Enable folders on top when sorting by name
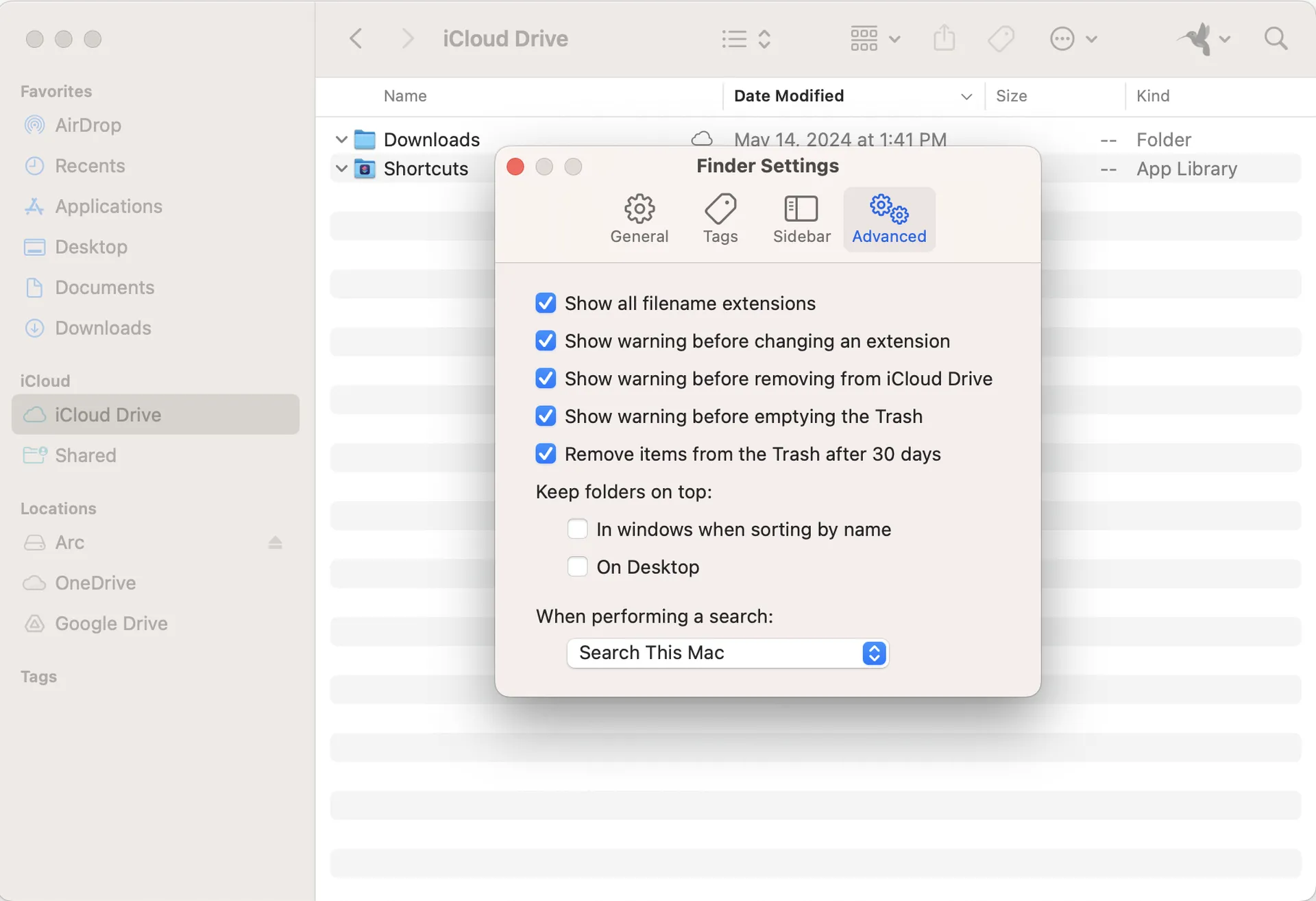 coord(577,529)
